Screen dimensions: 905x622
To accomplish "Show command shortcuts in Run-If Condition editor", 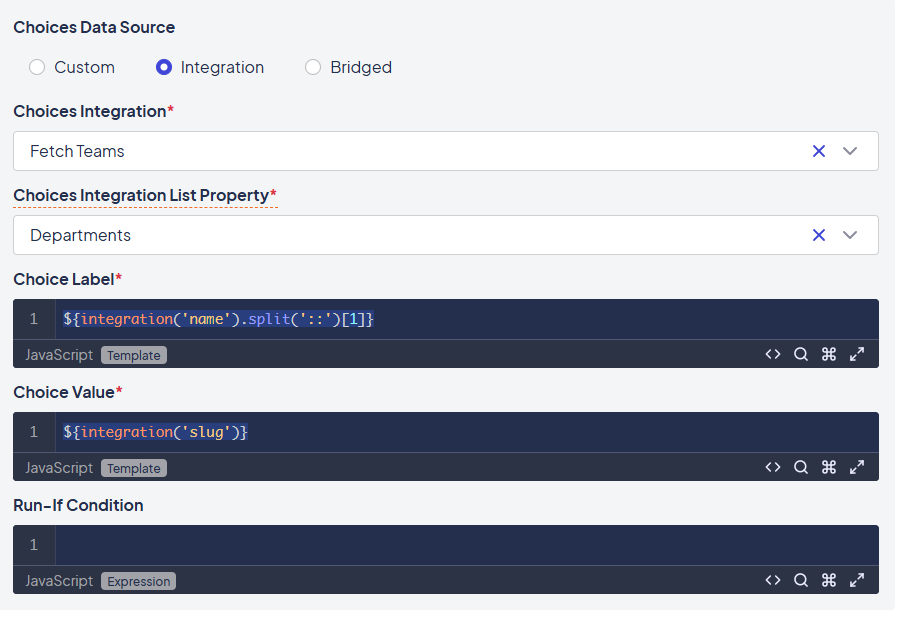I will 829,580.
